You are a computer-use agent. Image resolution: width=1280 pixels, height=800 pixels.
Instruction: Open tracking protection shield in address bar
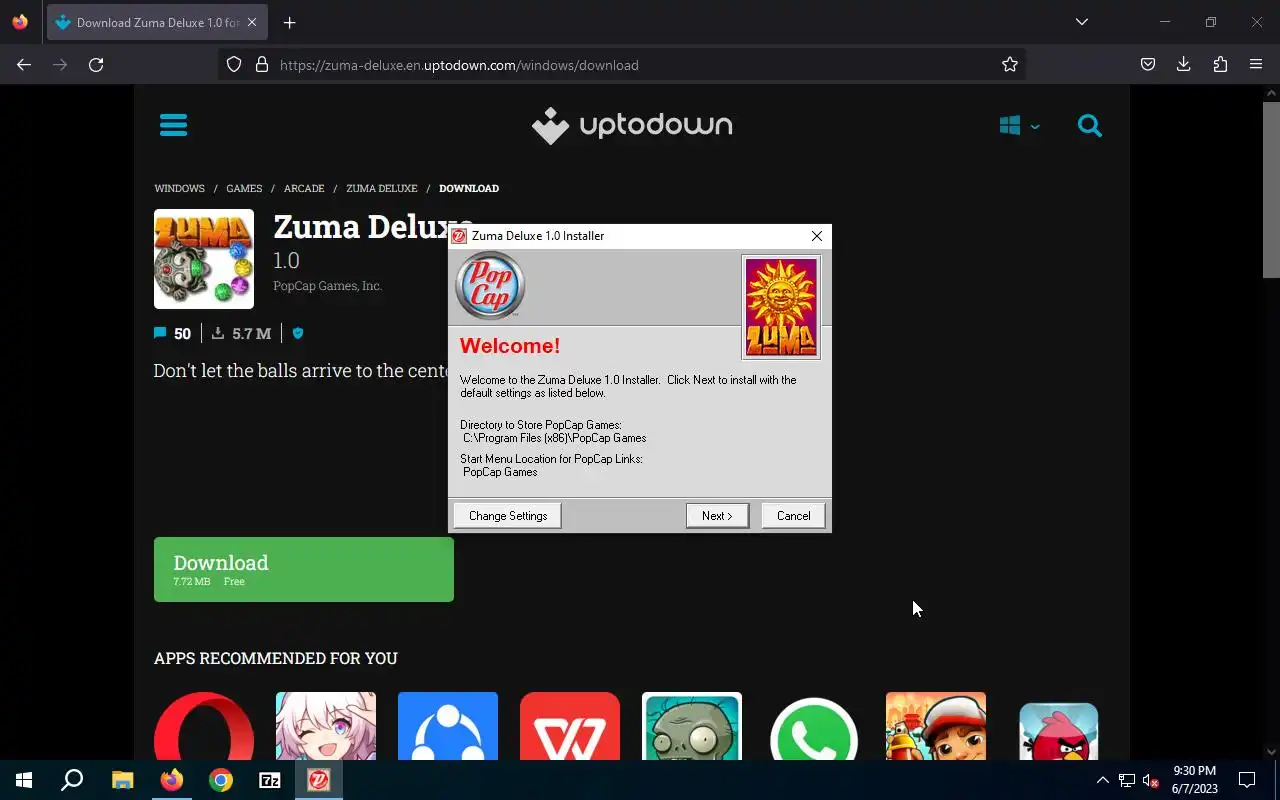(234, 65)
